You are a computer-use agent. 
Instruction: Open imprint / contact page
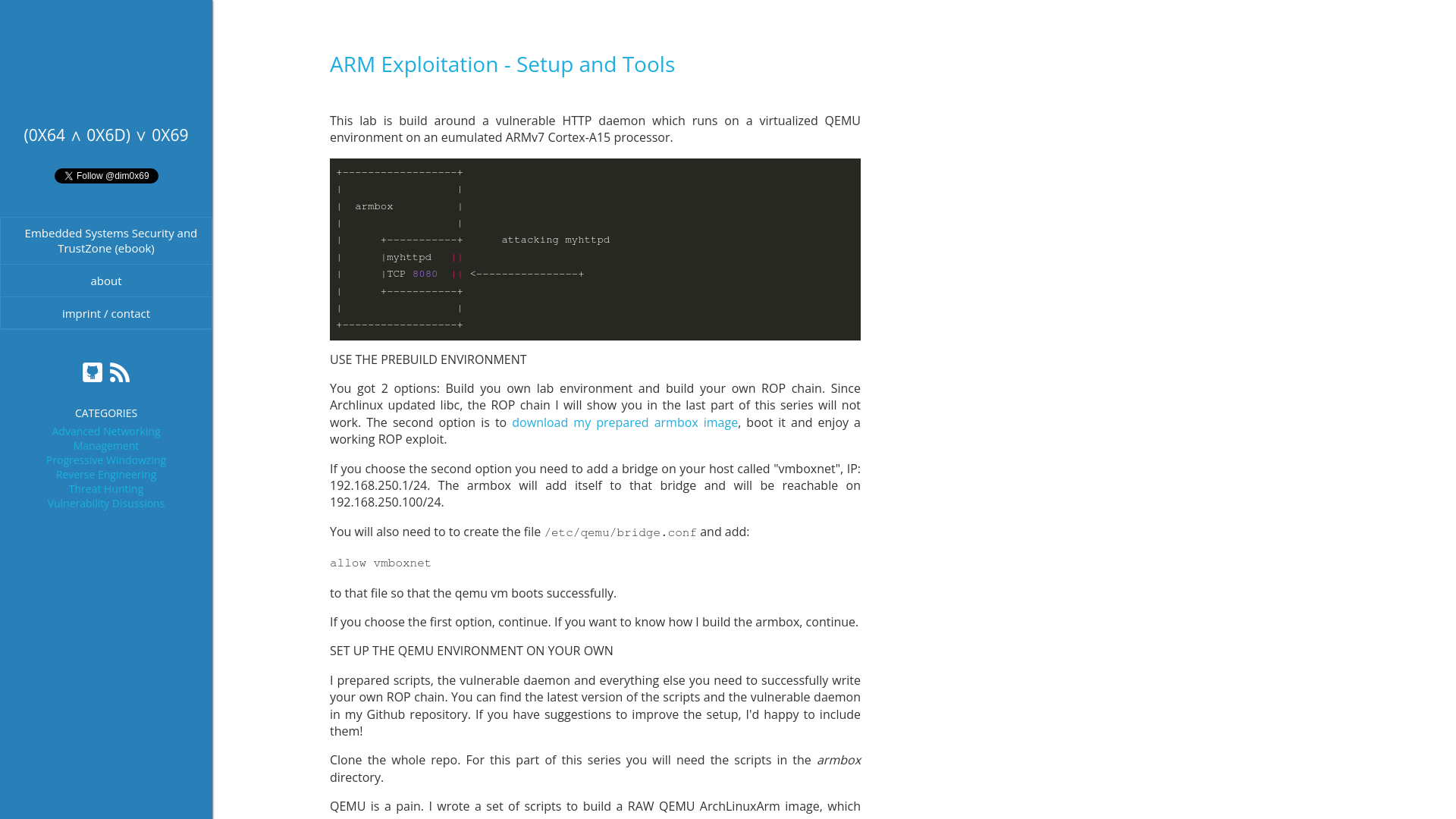(x=106, y=313)
